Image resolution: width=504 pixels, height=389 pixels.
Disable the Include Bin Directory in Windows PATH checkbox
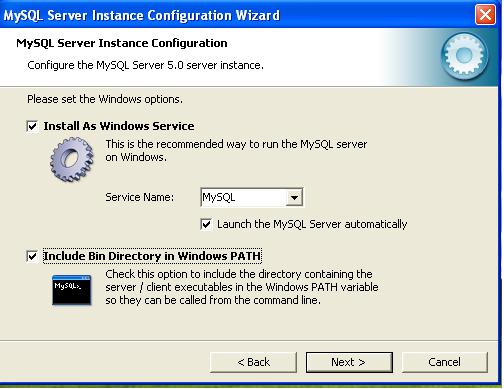point(32,256)
